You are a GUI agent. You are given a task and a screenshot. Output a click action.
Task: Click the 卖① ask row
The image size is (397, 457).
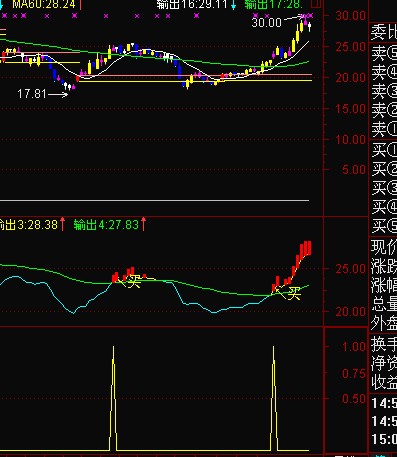[383, 129]
